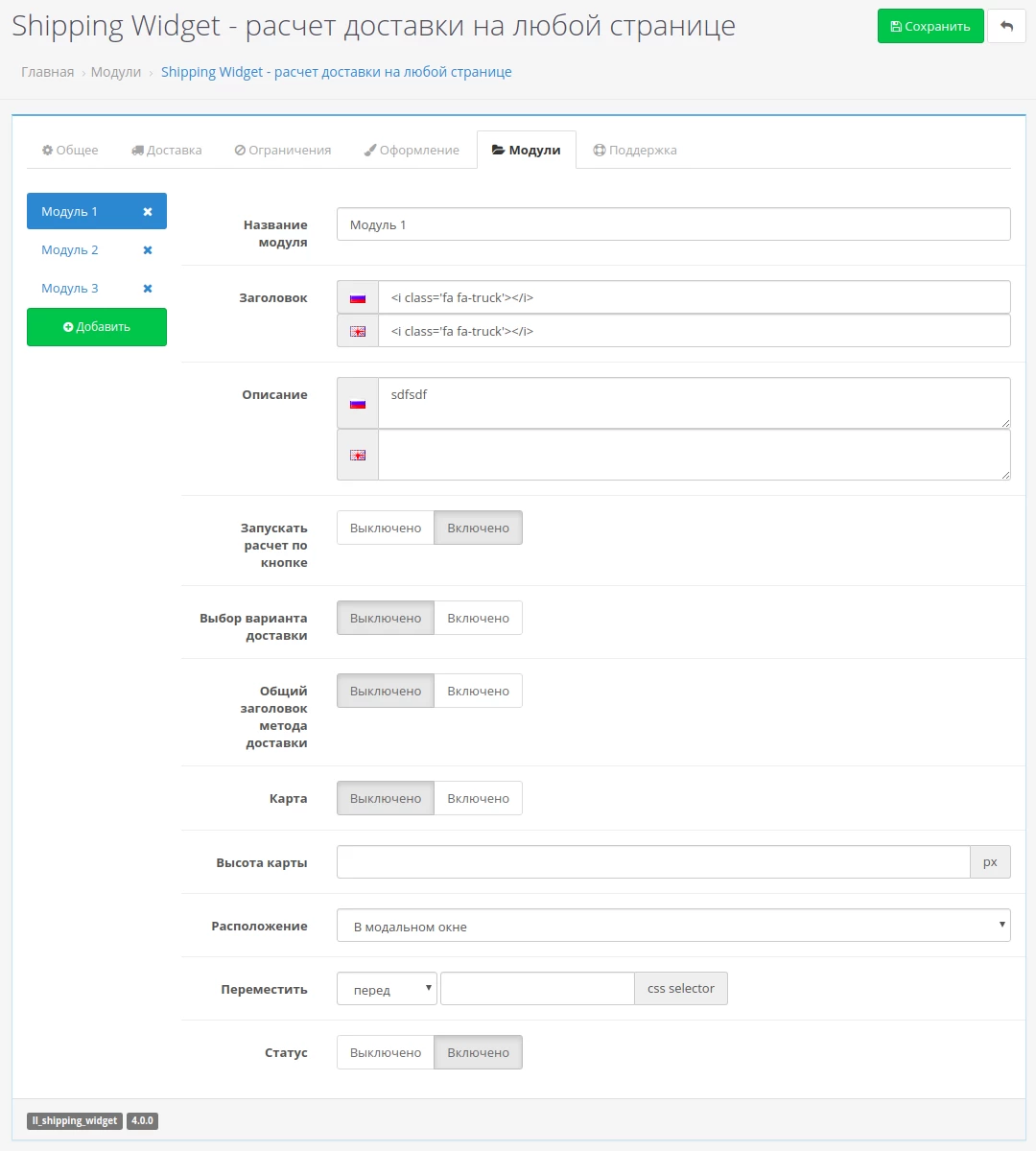Click the back arrow icon button
This screenshot has width=1036, height=1151.
1006,26
